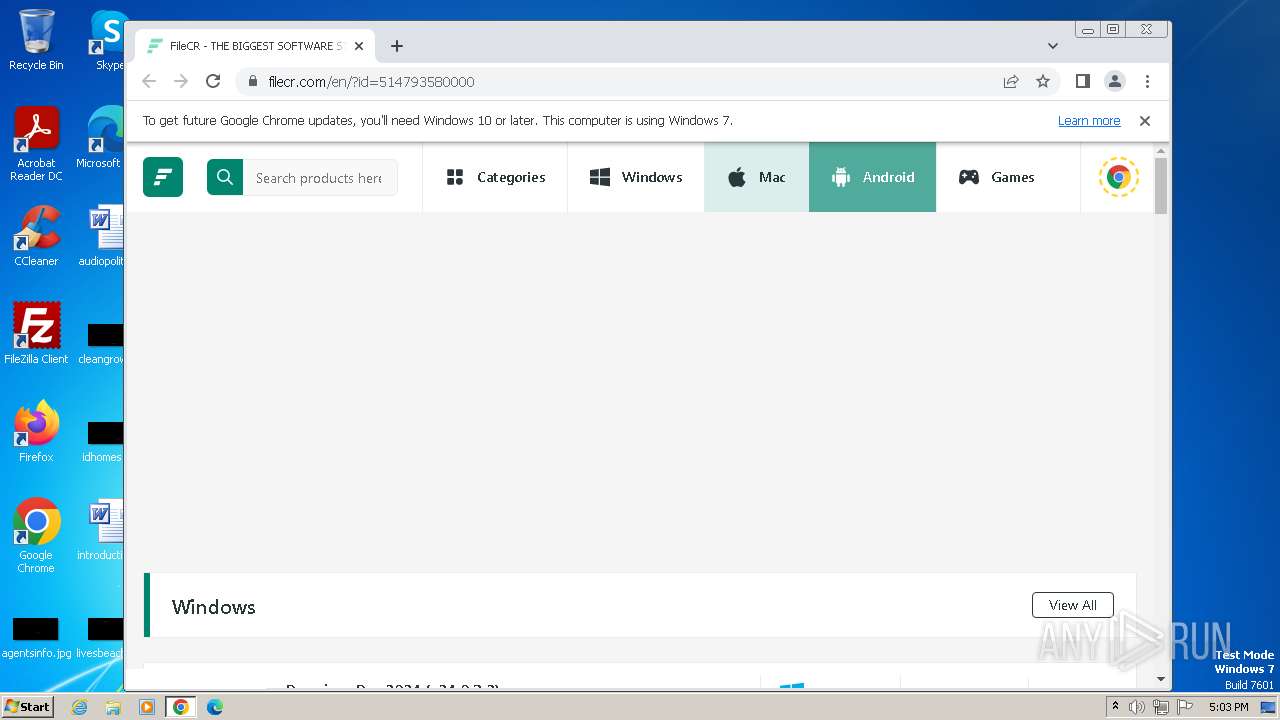The image size is (1280, 720).
Task: Open FileZilla Client desktop icon
Action: 36,334
